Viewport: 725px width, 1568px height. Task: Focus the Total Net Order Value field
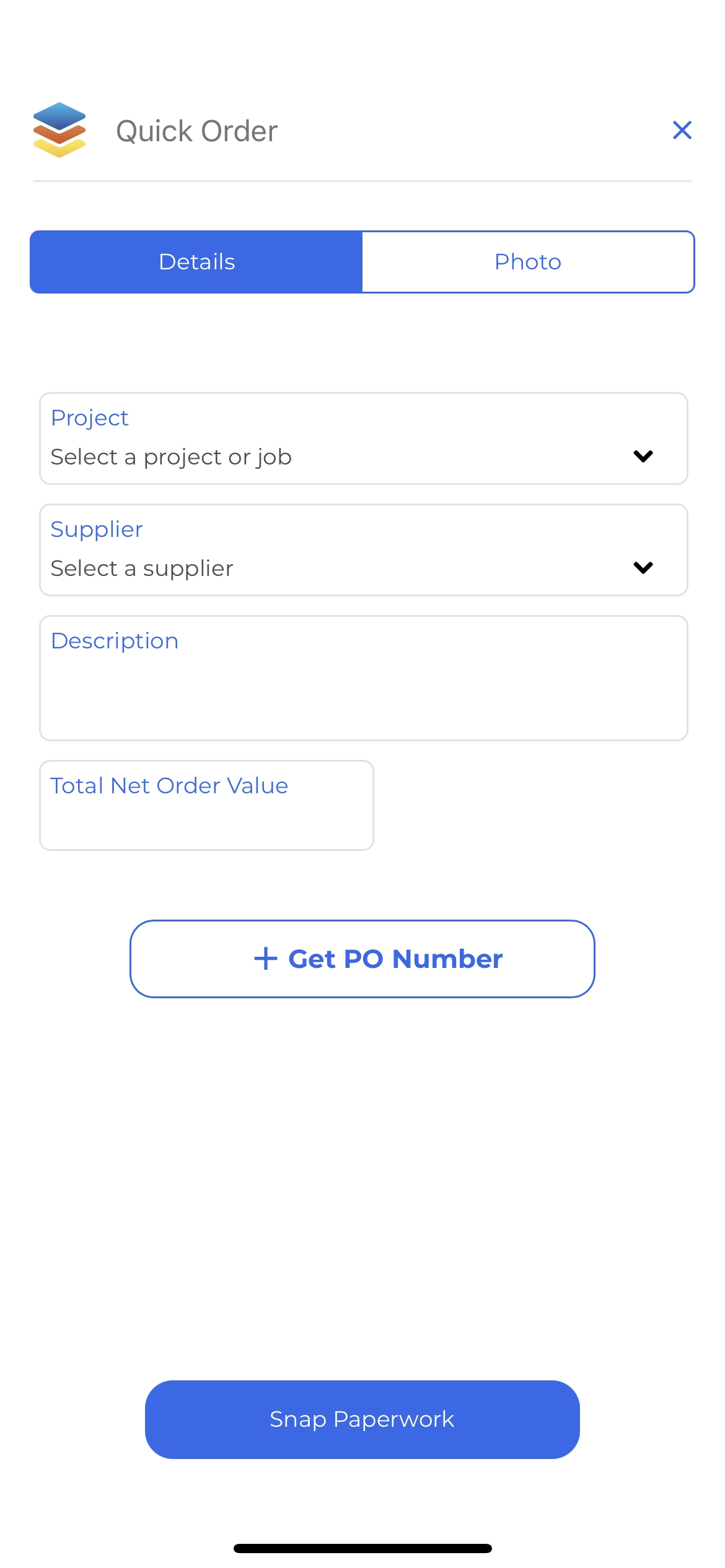206,806
